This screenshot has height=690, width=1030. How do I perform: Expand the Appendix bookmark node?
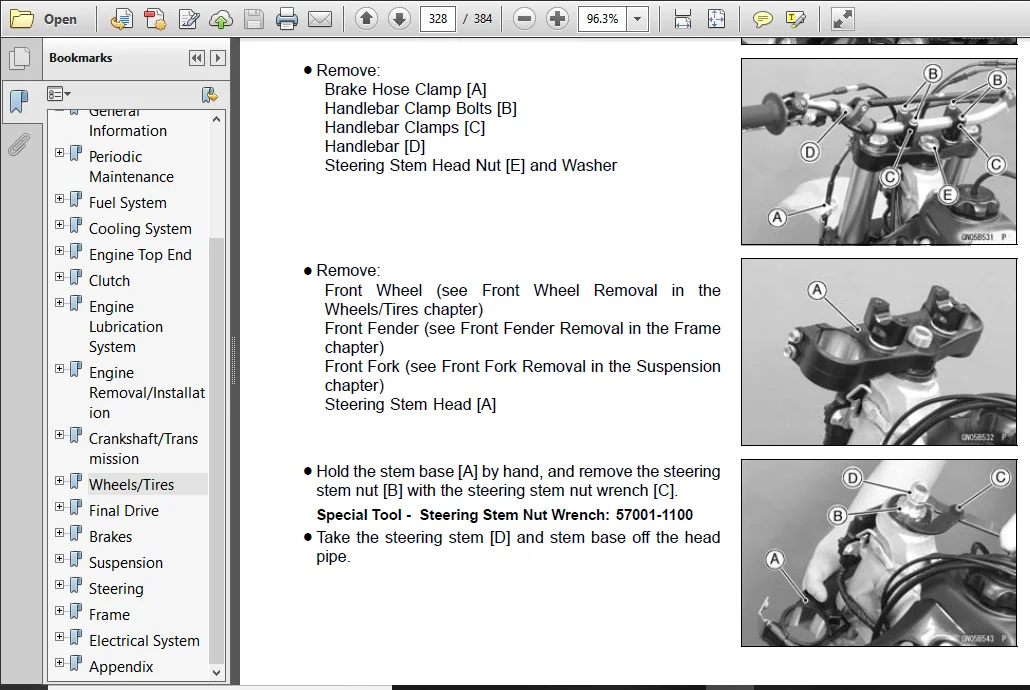pyautogui.click(x=59, y=662)
